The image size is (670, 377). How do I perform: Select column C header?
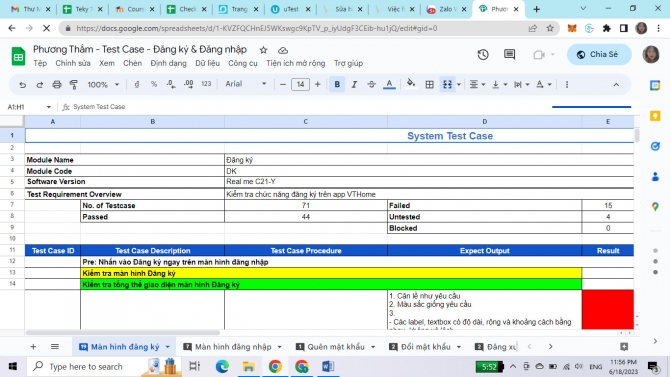(x=306, y=122)
